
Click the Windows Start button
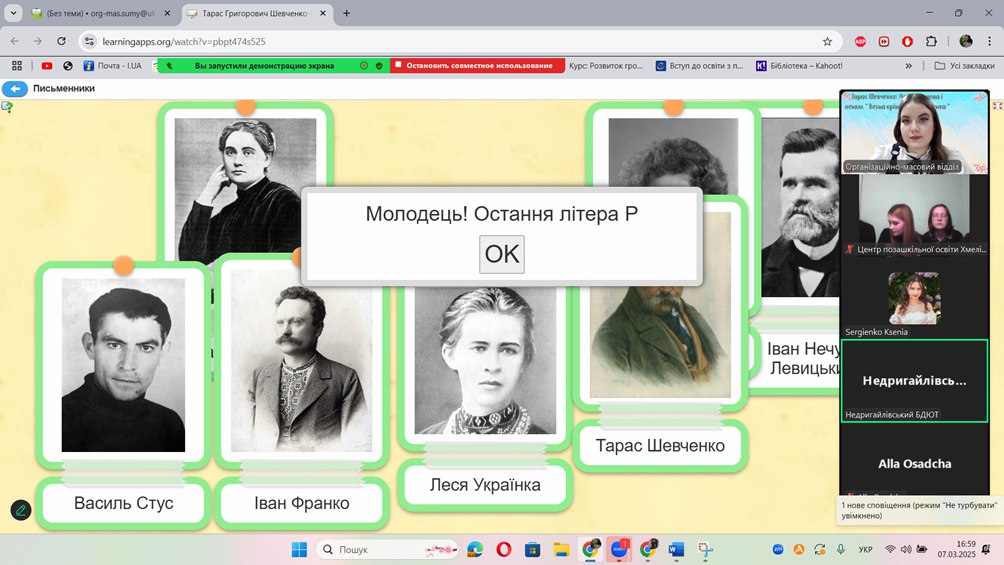pos(298,549)
